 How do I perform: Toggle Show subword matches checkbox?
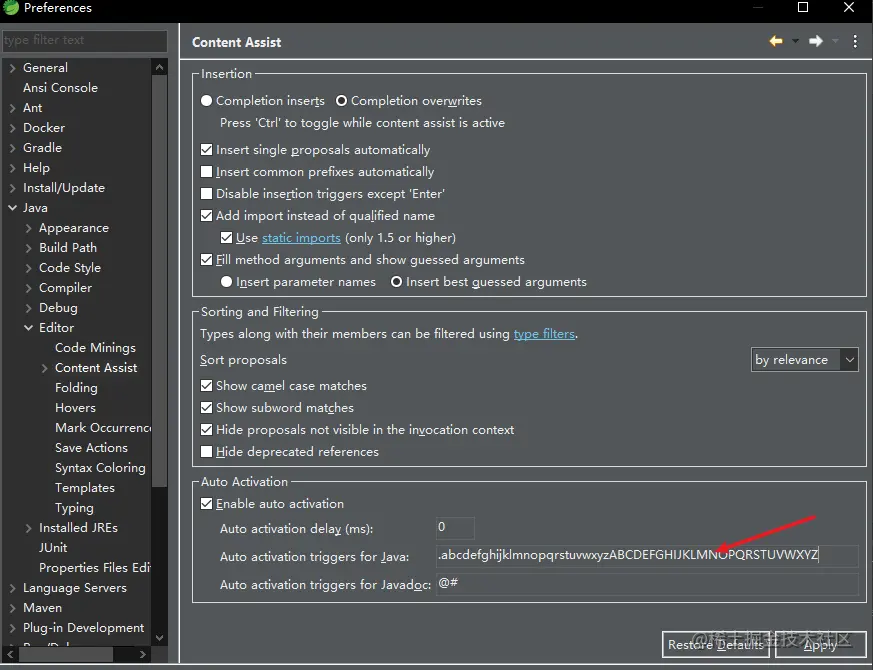pyautogui.click(x=207, y=408)
